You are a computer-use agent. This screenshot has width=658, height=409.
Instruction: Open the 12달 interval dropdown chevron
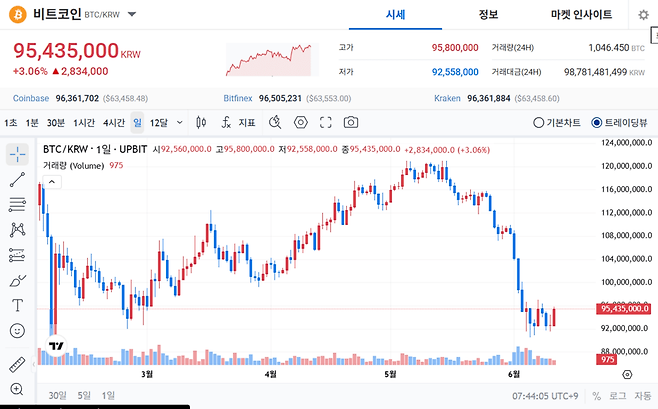[x=180, y=122]
